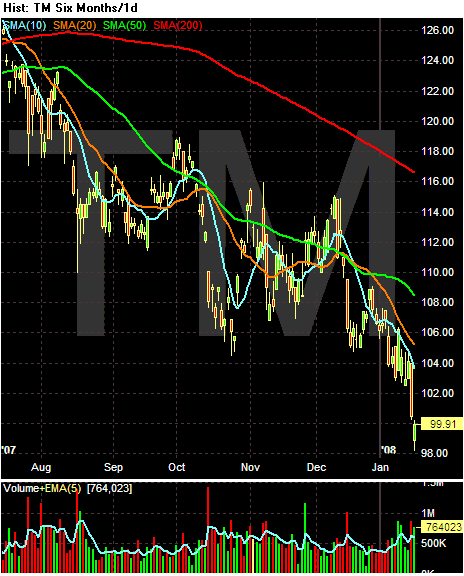Click the 124.00 price axis label
Viewport: 464px width, 576px height.
click(437, 60)
